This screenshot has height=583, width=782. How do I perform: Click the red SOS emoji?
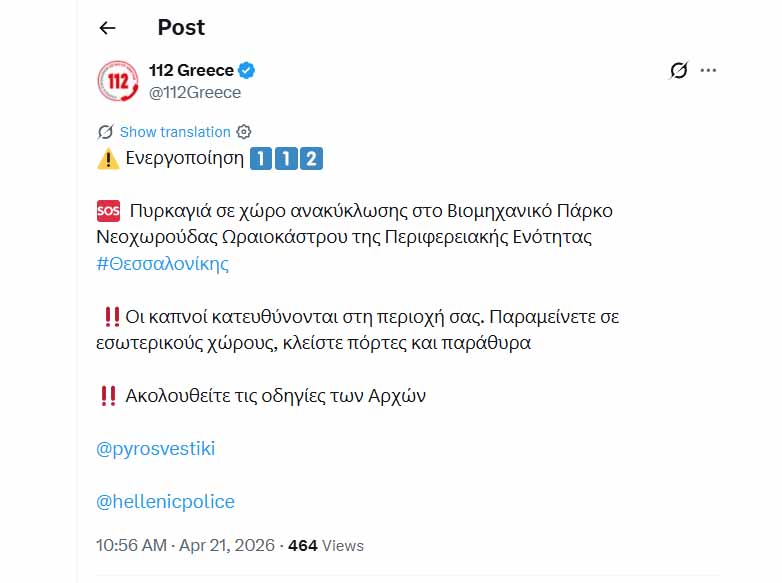(x=108, y=211)
